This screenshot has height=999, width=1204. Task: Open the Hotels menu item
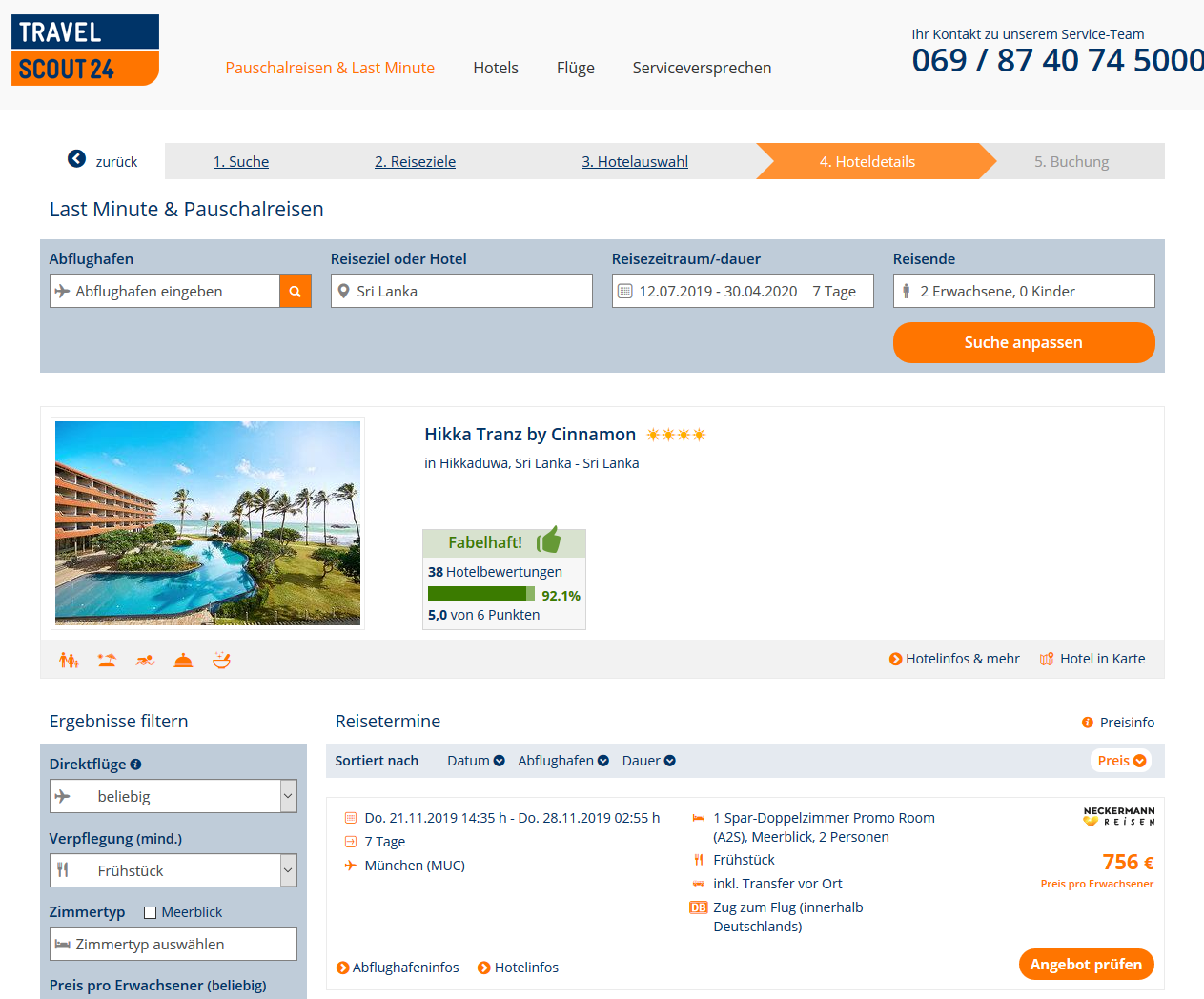click(496, 68)
